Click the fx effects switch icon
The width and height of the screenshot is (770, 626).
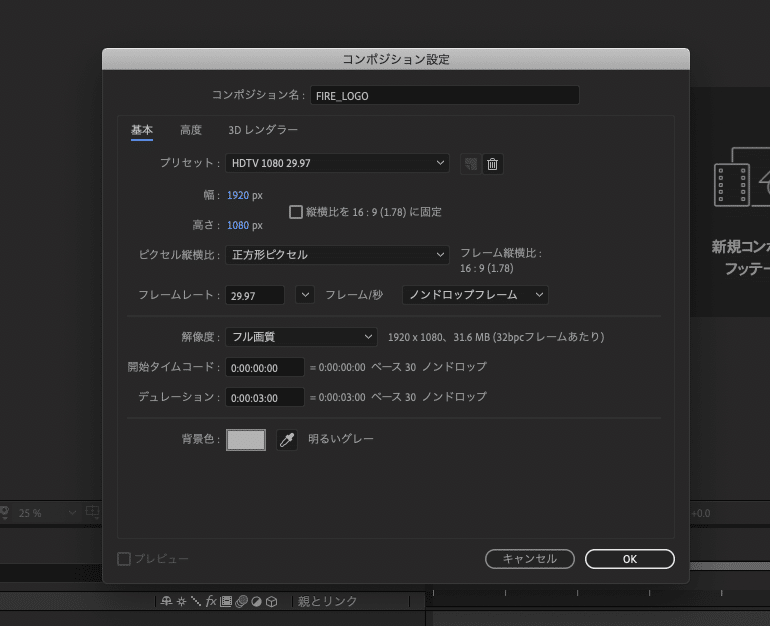(211, 601)
